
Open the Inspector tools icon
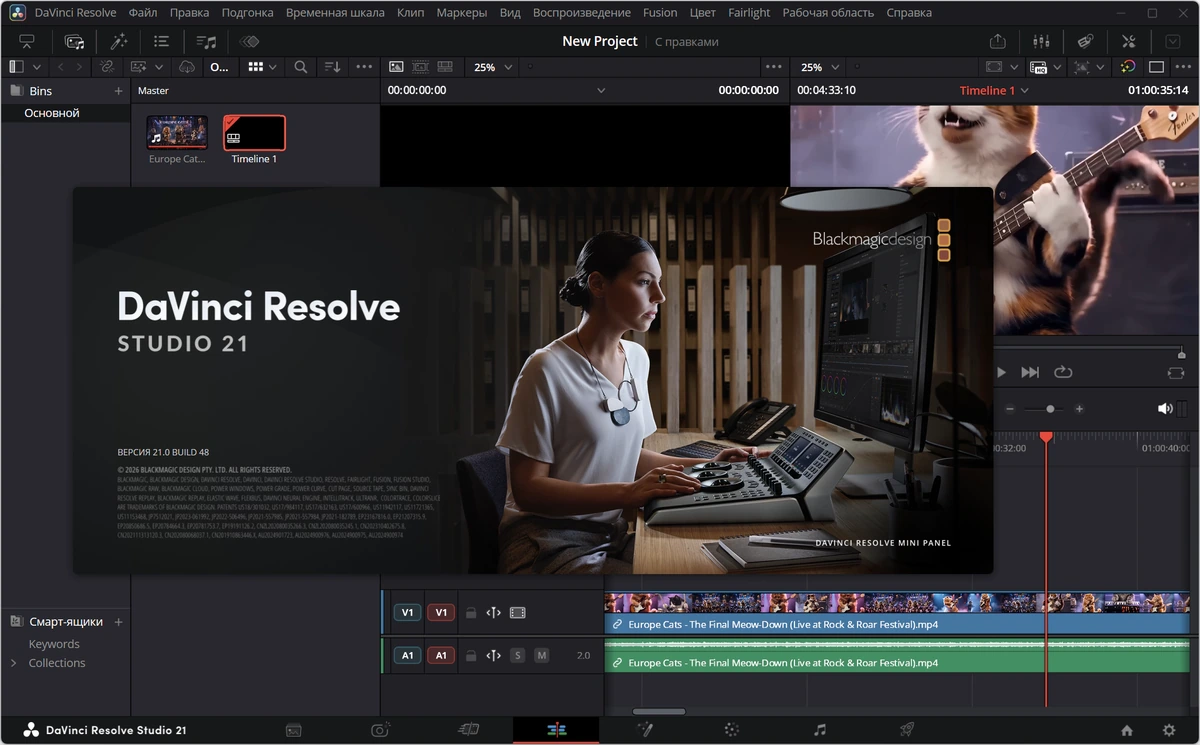click(1129, 41)
